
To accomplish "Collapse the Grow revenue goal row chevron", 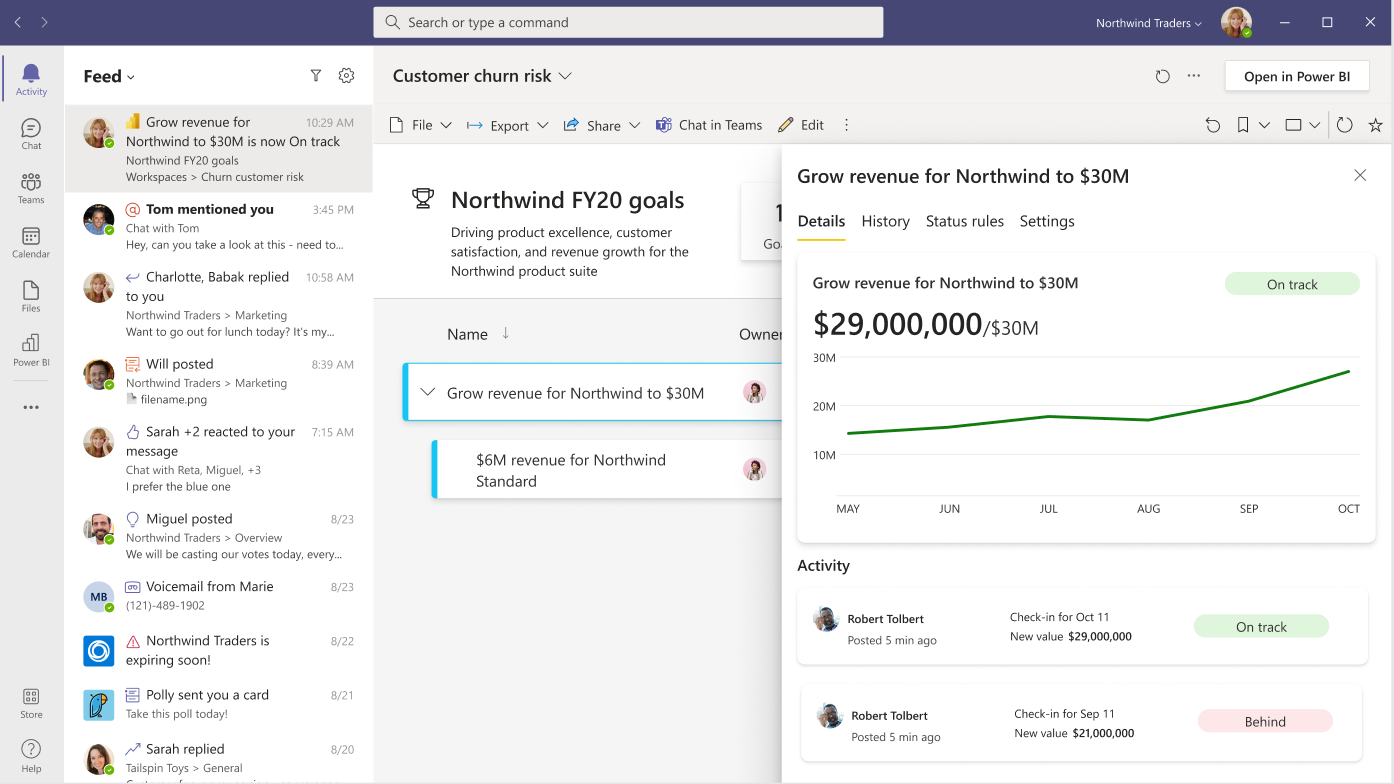I will click(x=428, y=392).
